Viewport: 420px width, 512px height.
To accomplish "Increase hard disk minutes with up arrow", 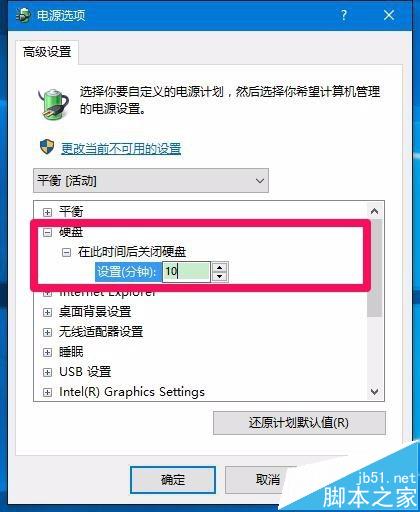I will (x=219, y=267).
